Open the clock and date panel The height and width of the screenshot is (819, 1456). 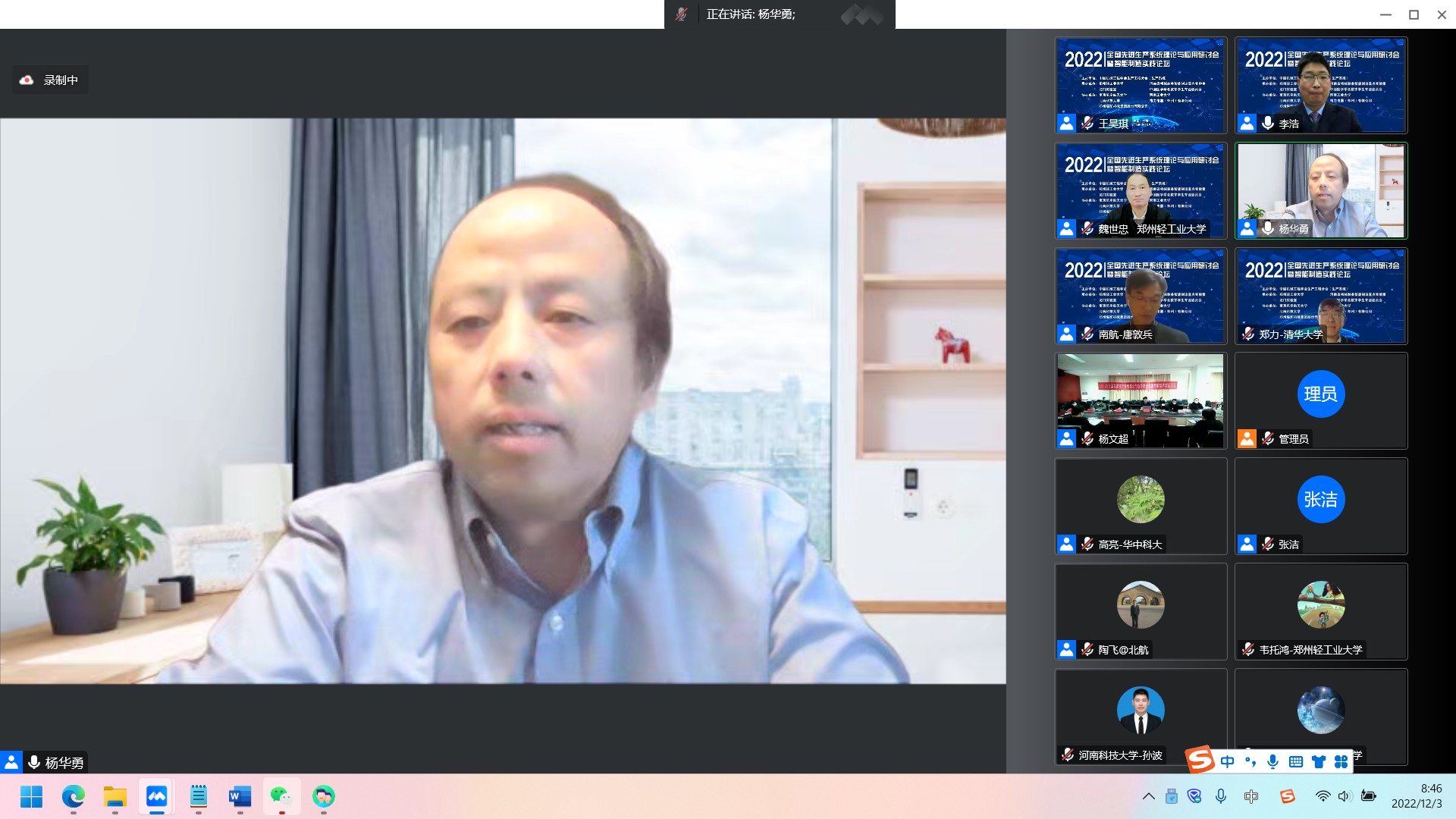click(x=1417, y=796)
